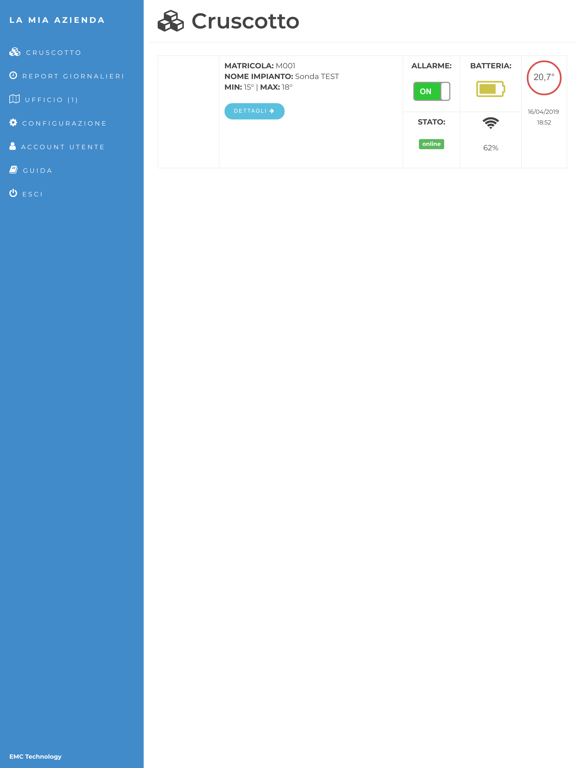The height and width of the screenshot is (768, 576).
Task: Open Report Giornalieri in sidebar
Action: click(67, 76)
